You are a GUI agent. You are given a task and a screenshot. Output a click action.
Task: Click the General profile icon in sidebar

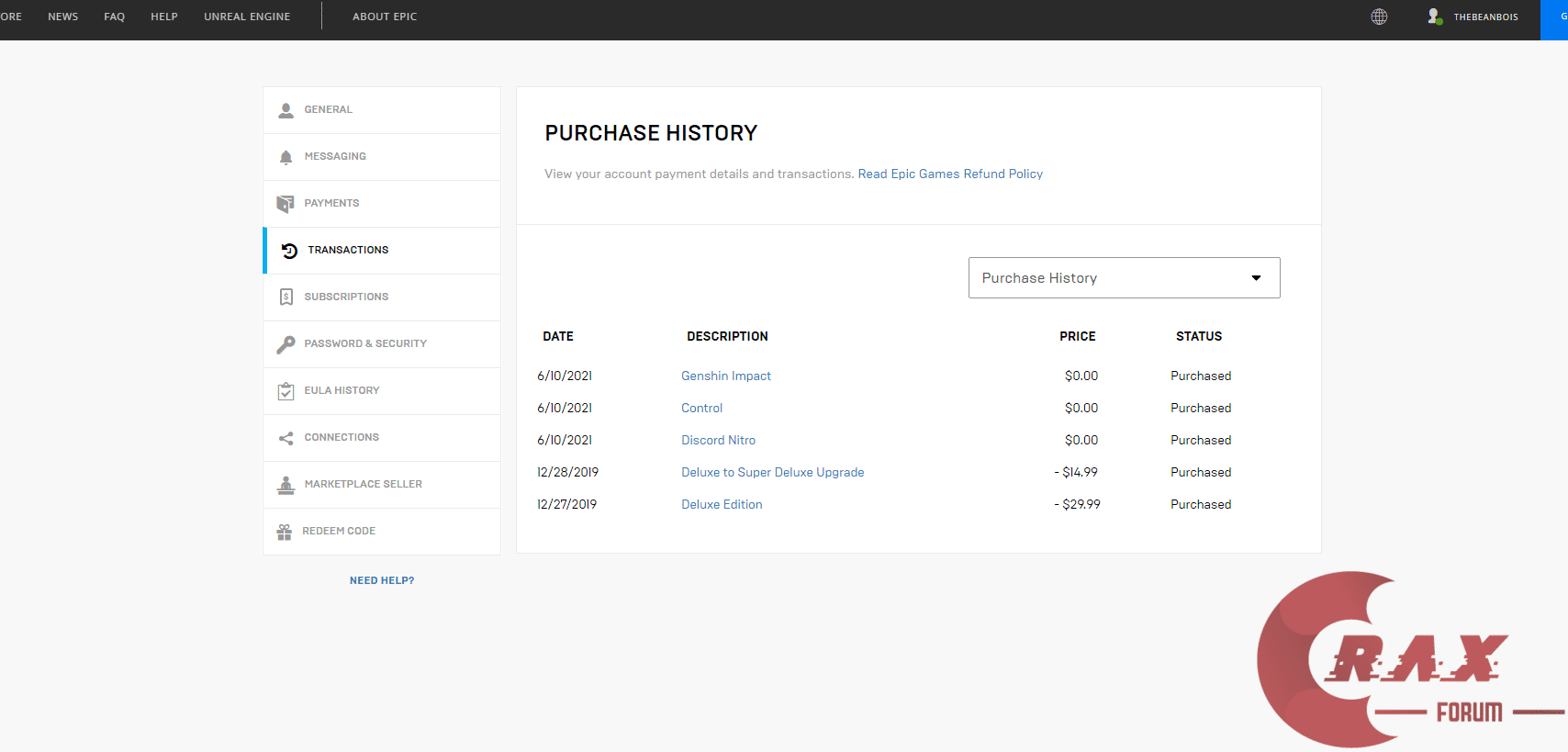coord(286,110)
